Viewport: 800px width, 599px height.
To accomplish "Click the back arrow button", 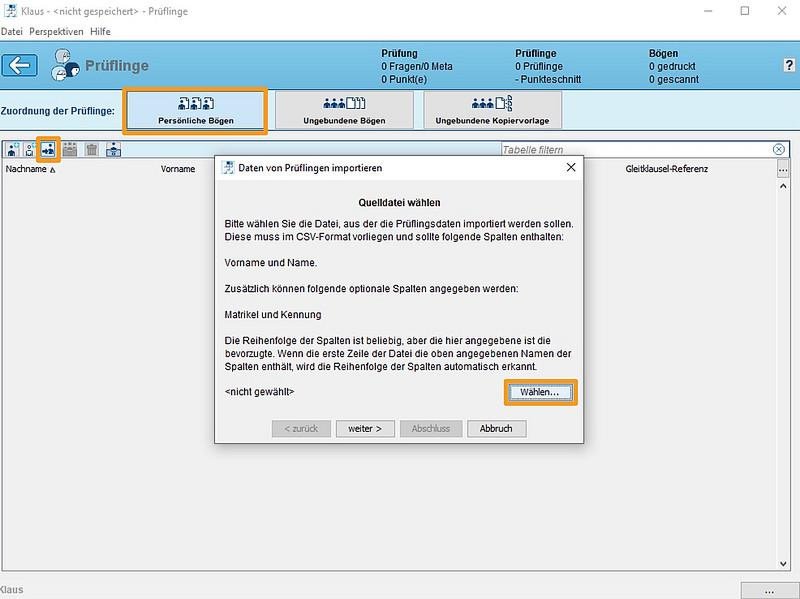I will (20, 66).
